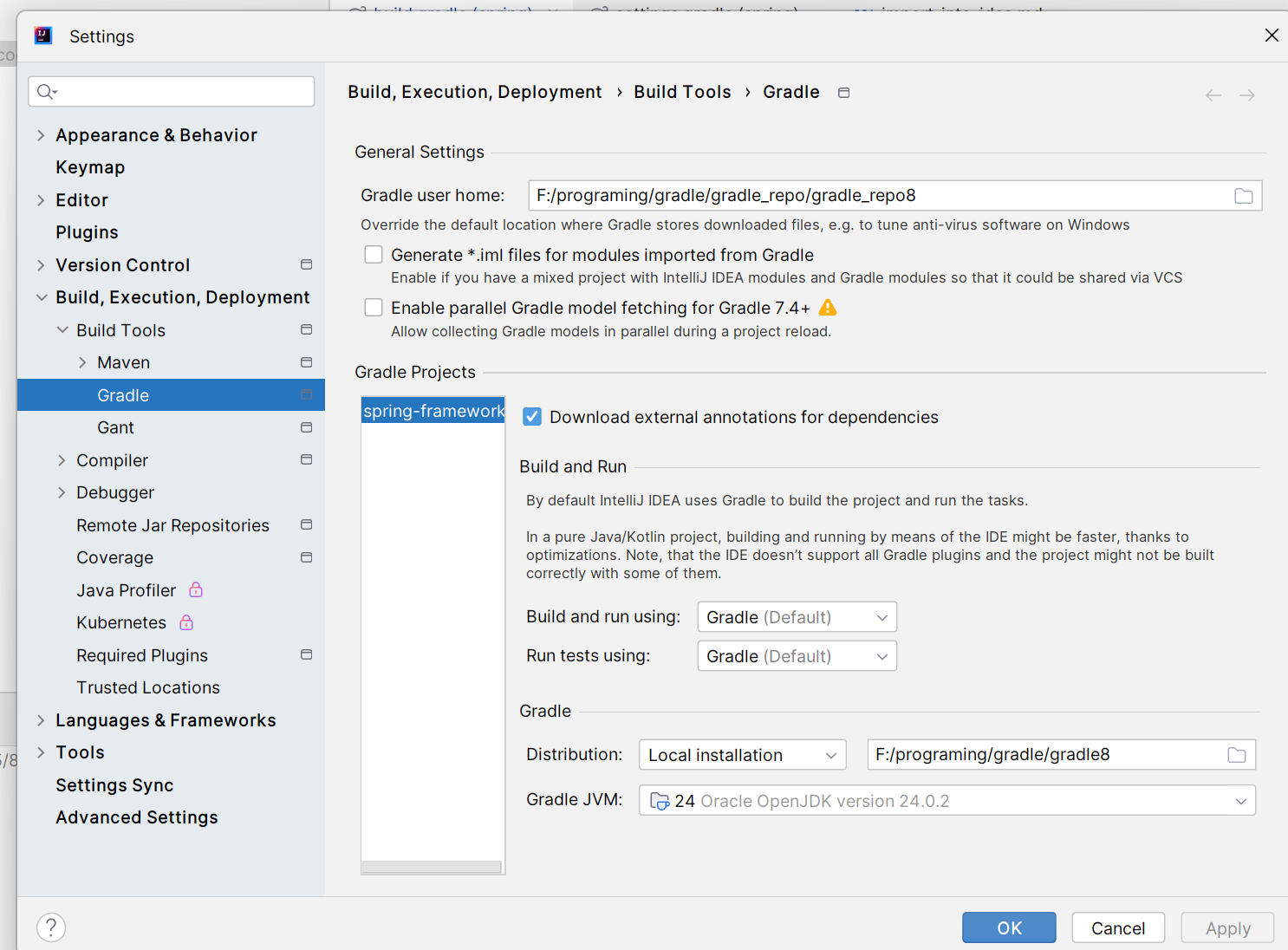The height and width of the screenshot is (950, 1288).
Task: Click Build, Execution, Deployment in breadcrumb
Action: pyautogui.click(x=475, y=92)
